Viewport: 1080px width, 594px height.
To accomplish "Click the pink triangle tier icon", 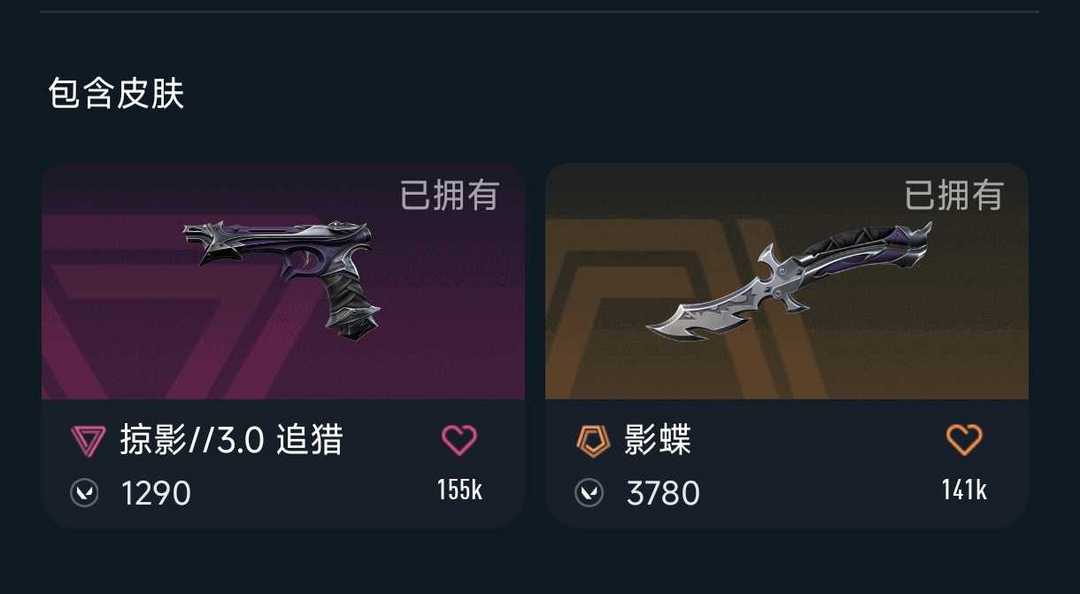I will coord(88,441).
